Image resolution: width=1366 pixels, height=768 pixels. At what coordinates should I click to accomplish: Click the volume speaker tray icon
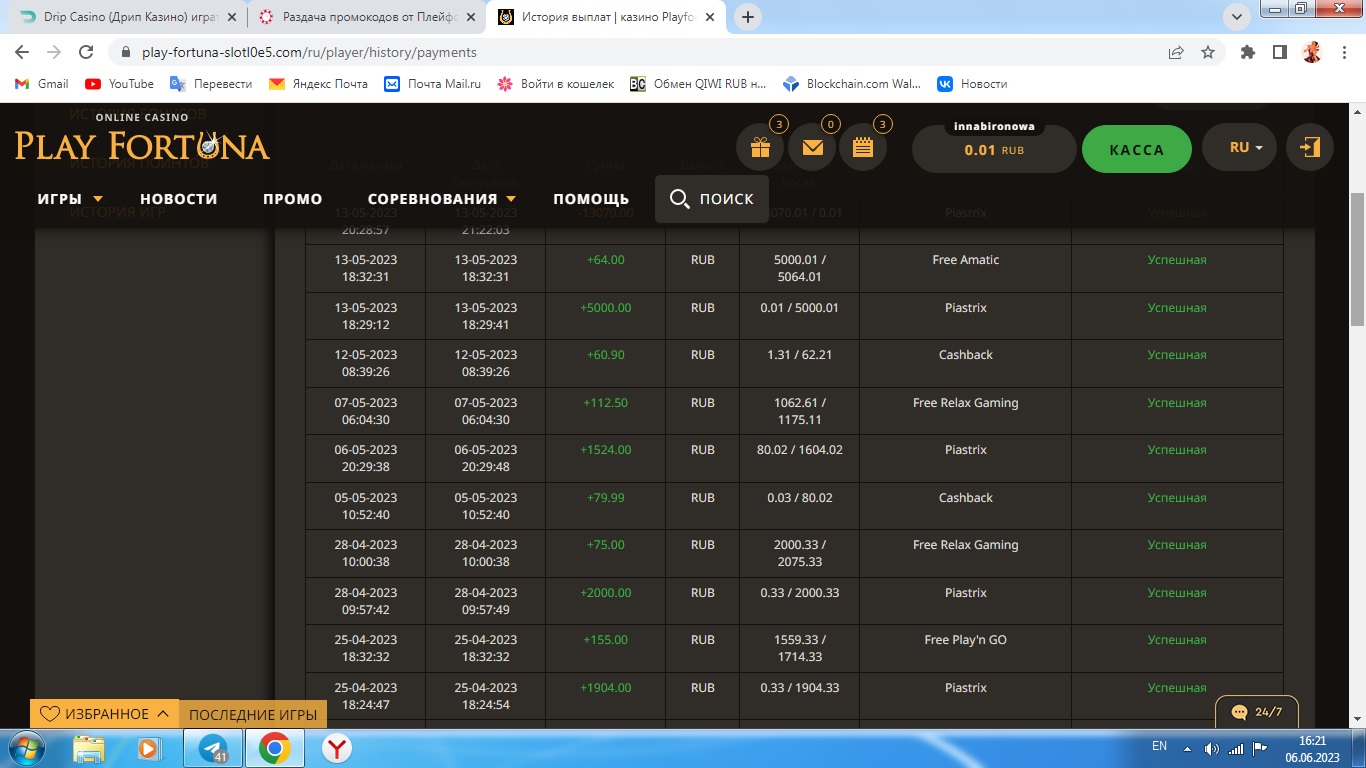(1212, 749)
